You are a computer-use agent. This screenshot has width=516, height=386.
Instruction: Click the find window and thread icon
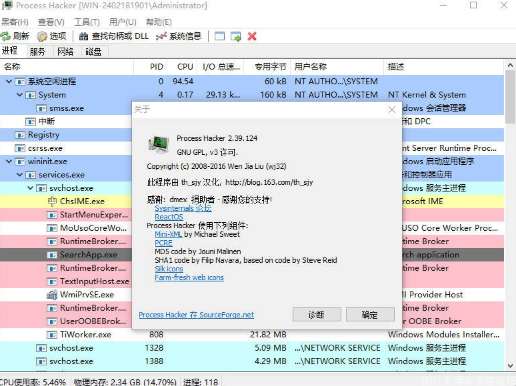click(236, 36)
